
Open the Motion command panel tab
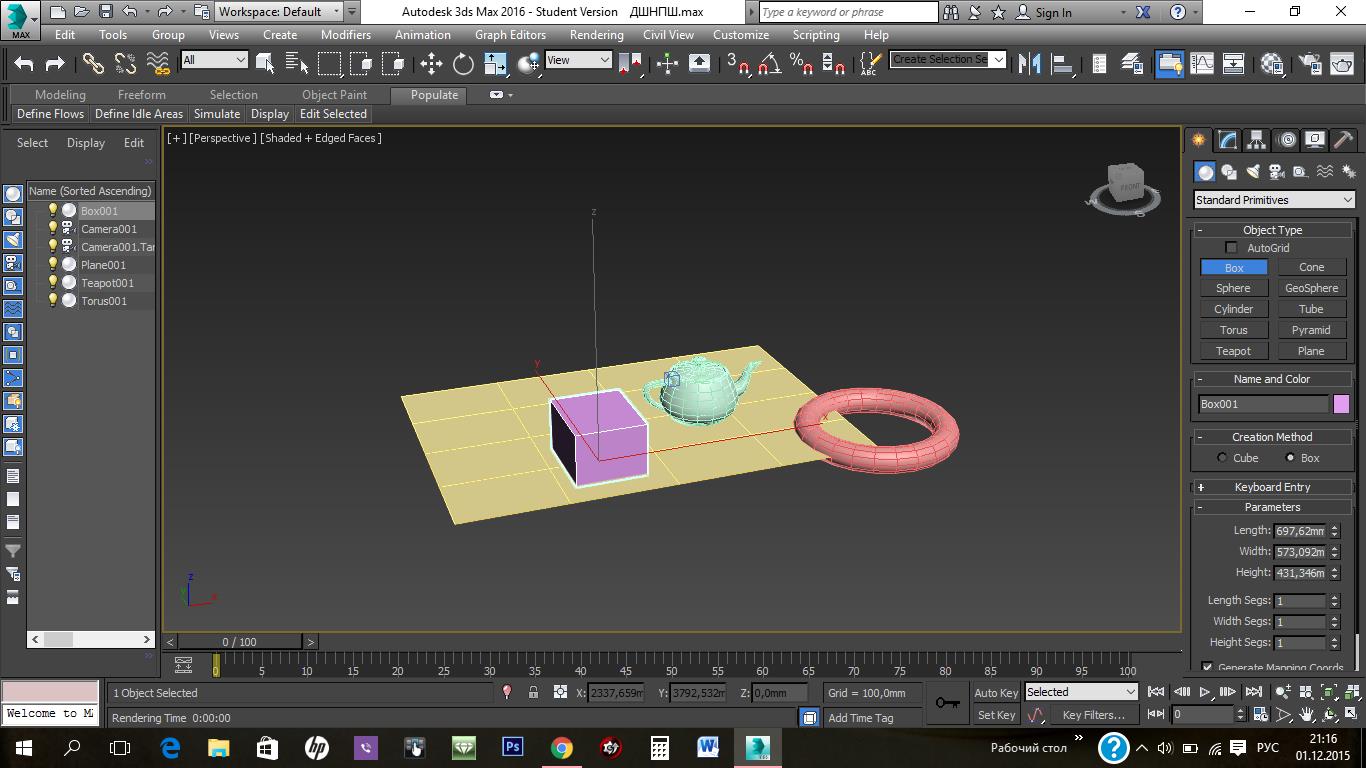pos(1286,140)
